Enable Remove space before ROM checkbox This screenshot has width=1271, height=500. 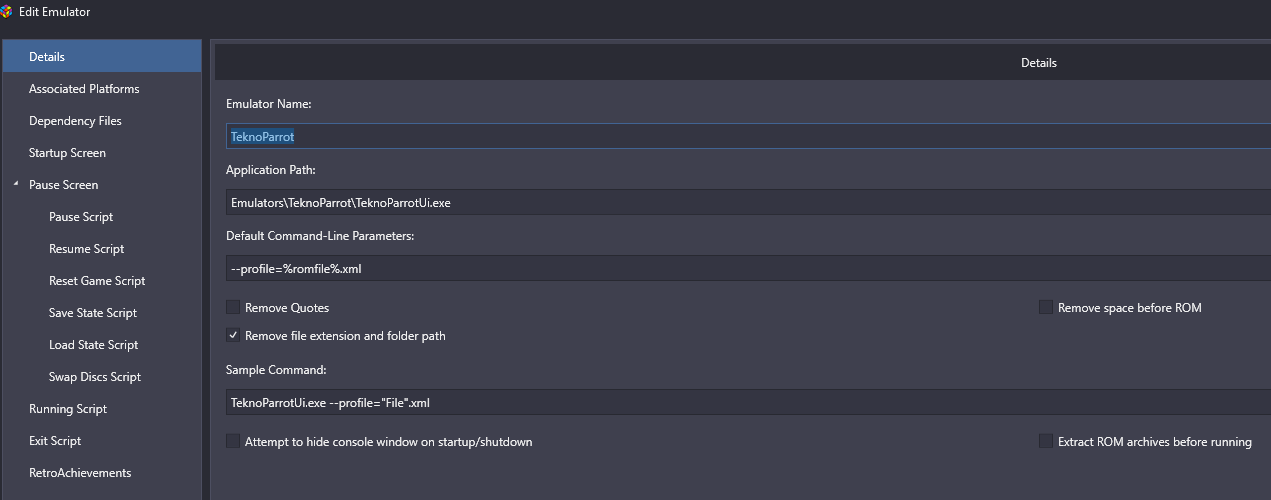pos(1046,308)
